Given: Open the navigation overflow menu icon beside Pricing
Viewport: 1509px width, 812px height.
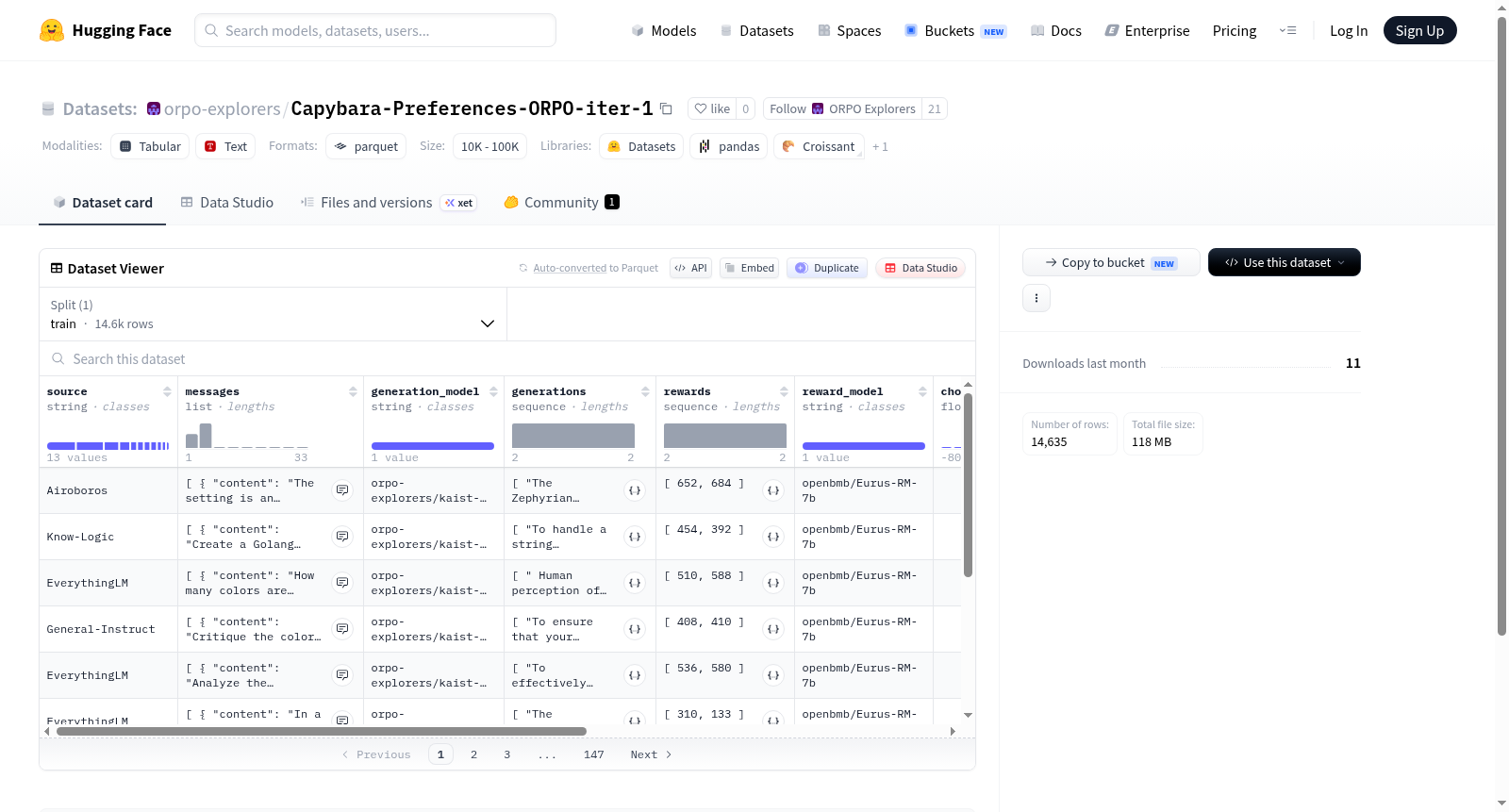Looking at the screenshot, I should [x=1287, y=30].
